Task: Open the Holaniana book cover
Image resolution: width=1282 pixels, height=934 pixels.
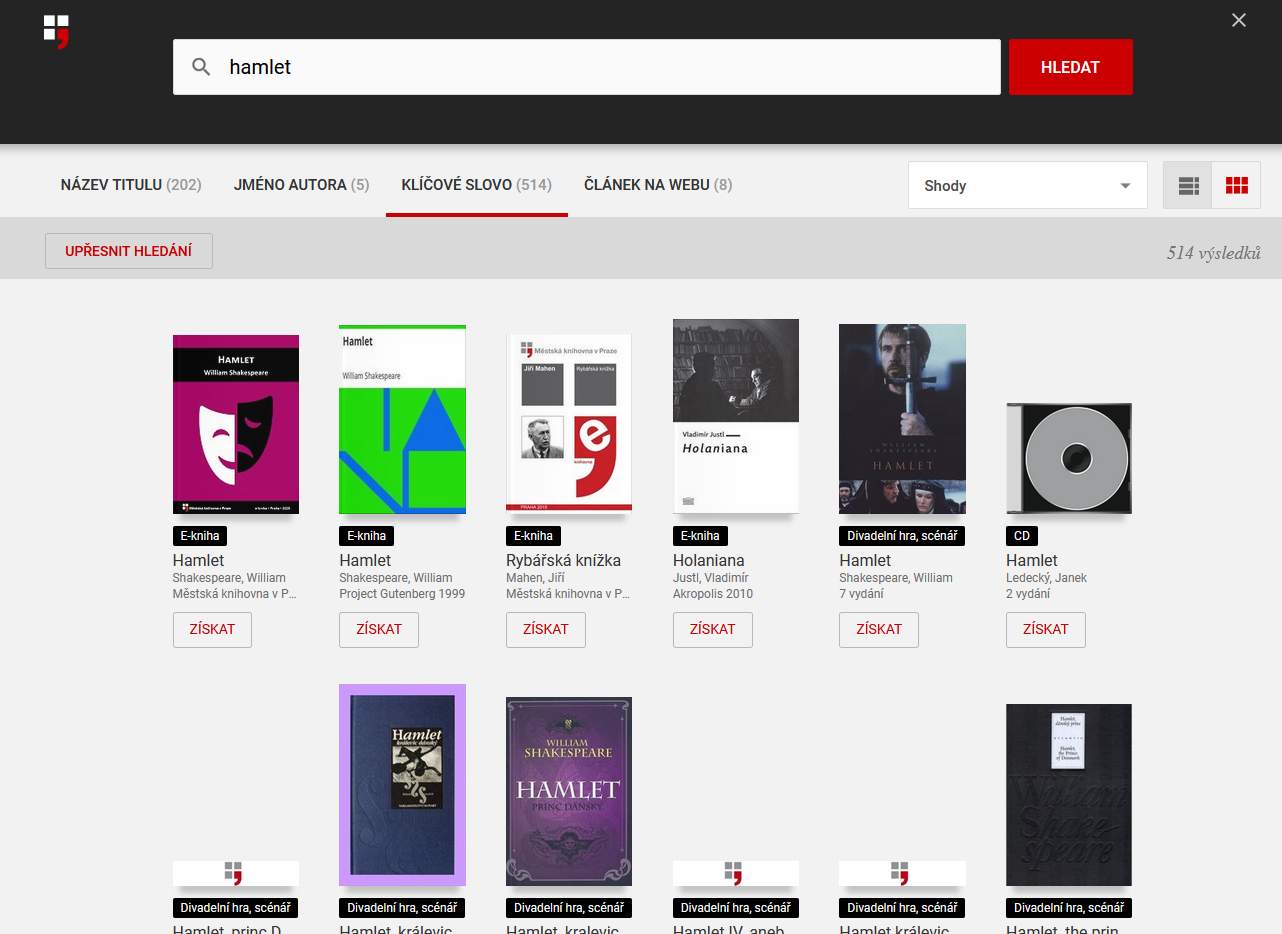Action: coord(735,416)
